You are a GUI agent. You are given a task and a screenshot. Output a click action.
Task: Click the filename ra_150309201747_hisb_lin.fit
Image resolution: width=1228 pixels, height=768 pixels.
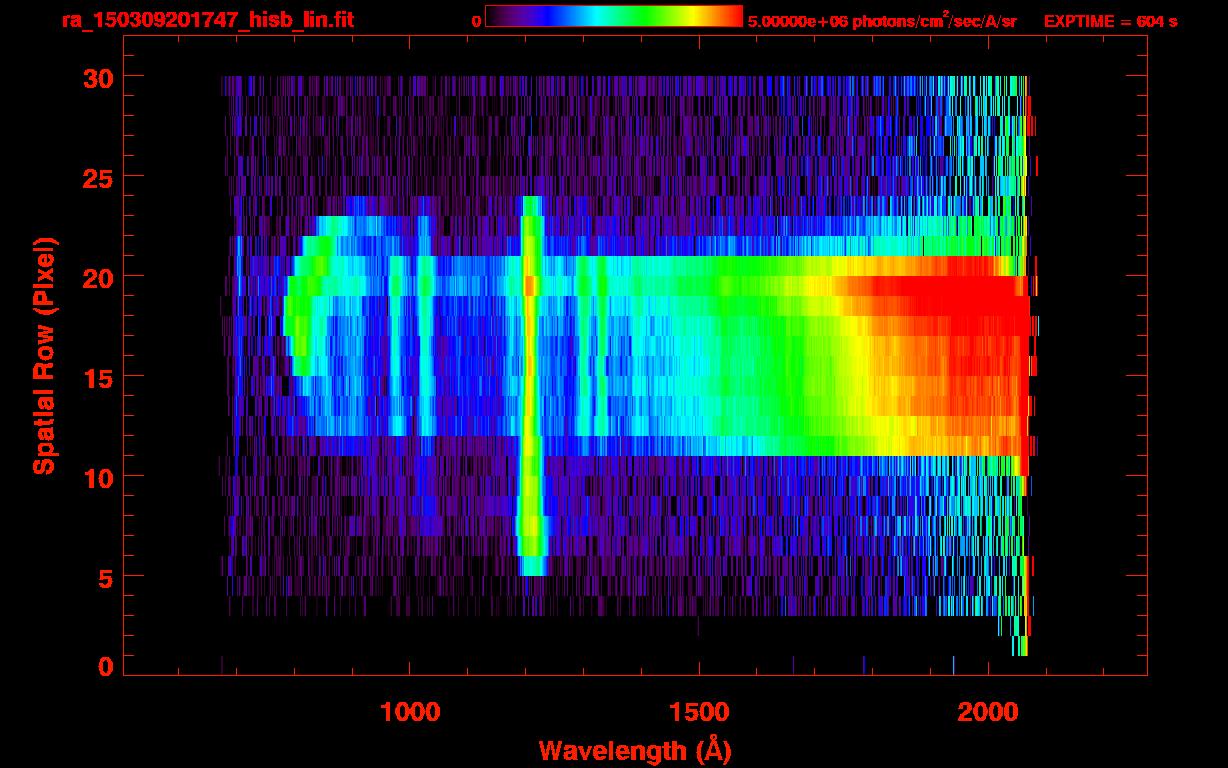207,20
